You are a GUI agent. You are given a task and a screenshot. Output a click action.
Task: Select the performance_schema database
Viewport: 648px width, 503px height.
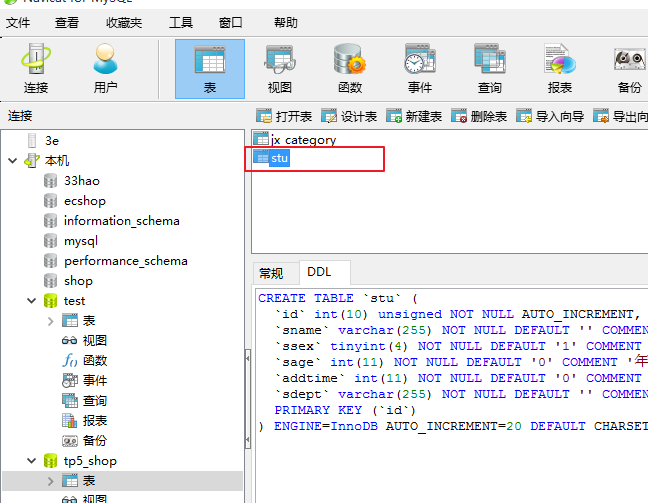click(x=126, y=261)
